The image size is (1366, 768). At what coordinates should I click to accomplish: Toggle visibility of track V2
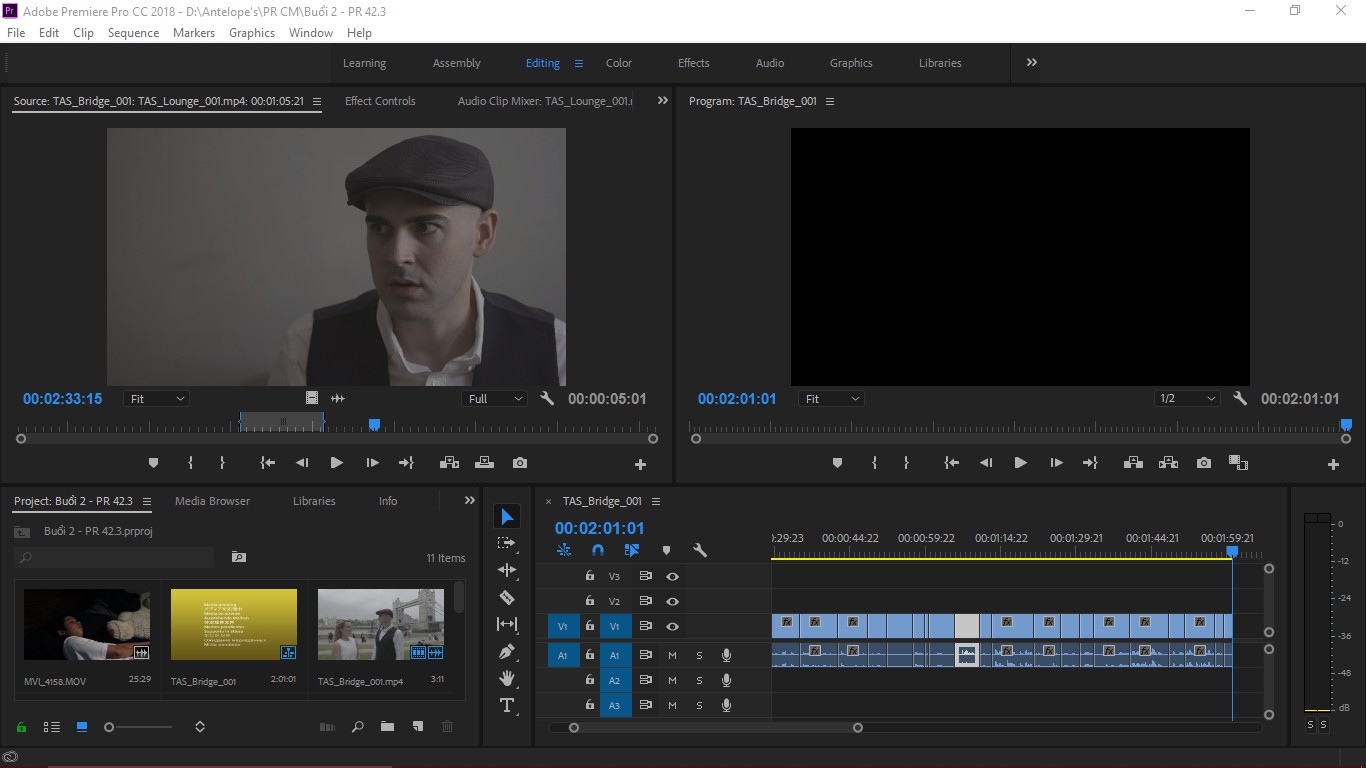click(x=673, y=601)
